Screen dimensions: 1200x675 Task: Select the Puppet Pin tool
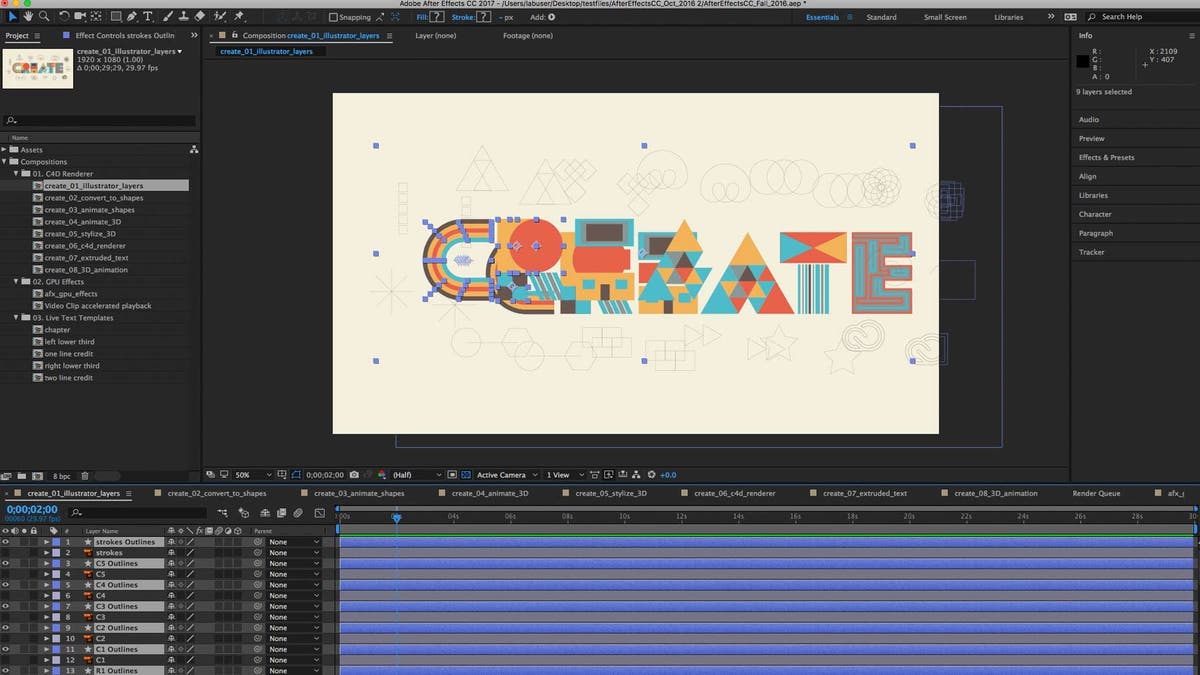(238, 16)
